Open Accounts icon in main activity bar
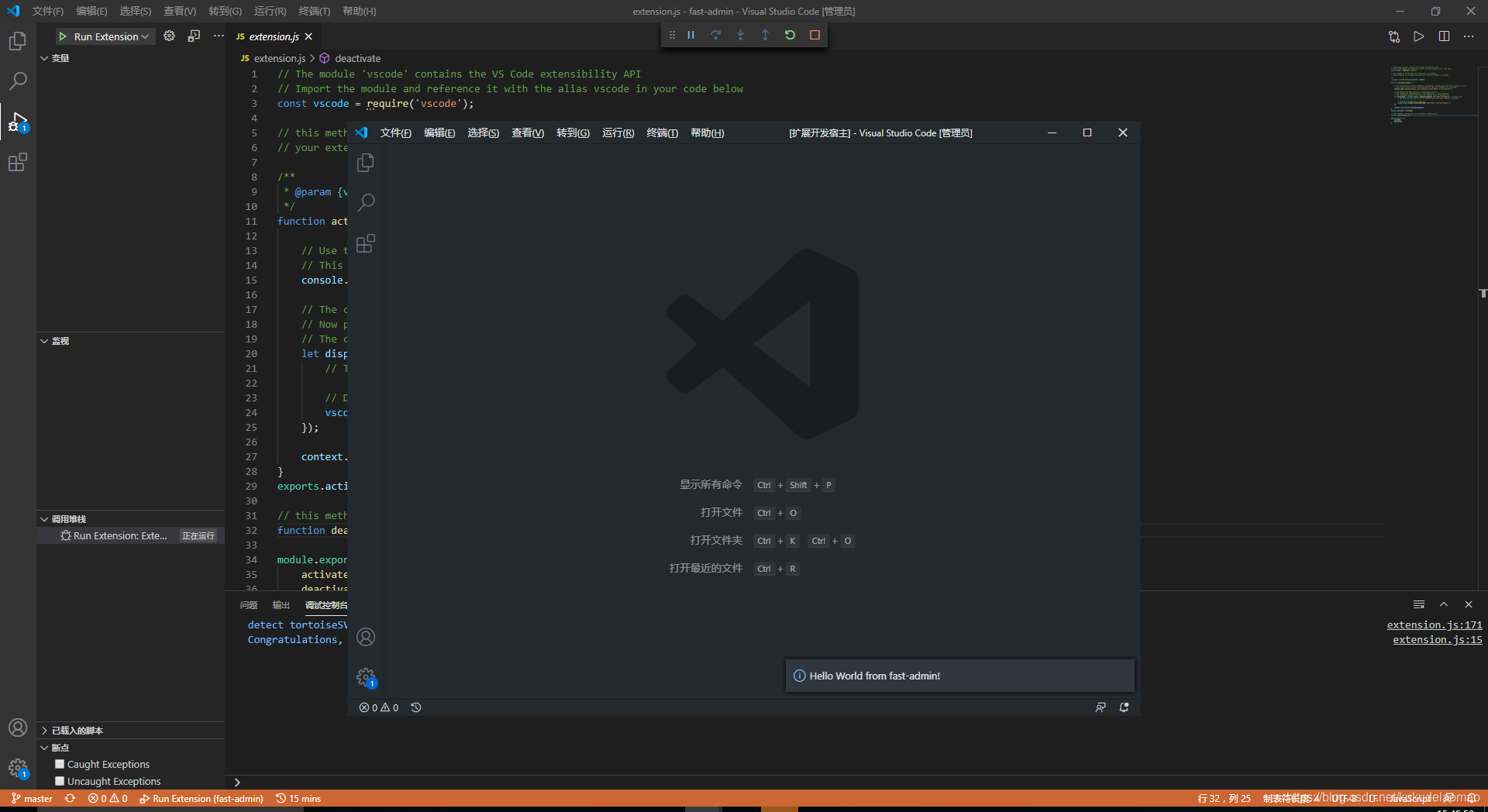This screenshot has height=812, width=1488. tap(17, 728)
